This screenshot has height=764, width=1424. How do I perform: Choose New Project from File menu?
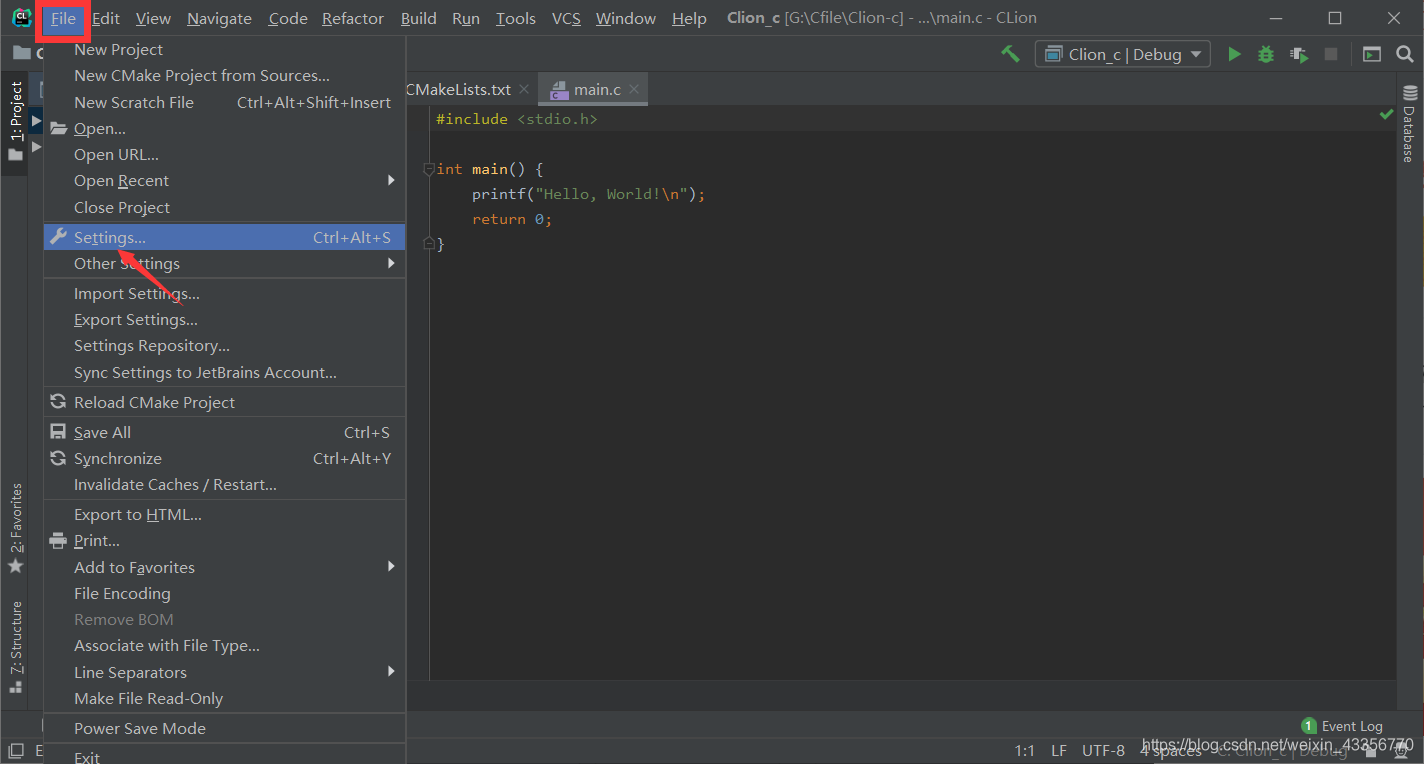tap(225, 49)
